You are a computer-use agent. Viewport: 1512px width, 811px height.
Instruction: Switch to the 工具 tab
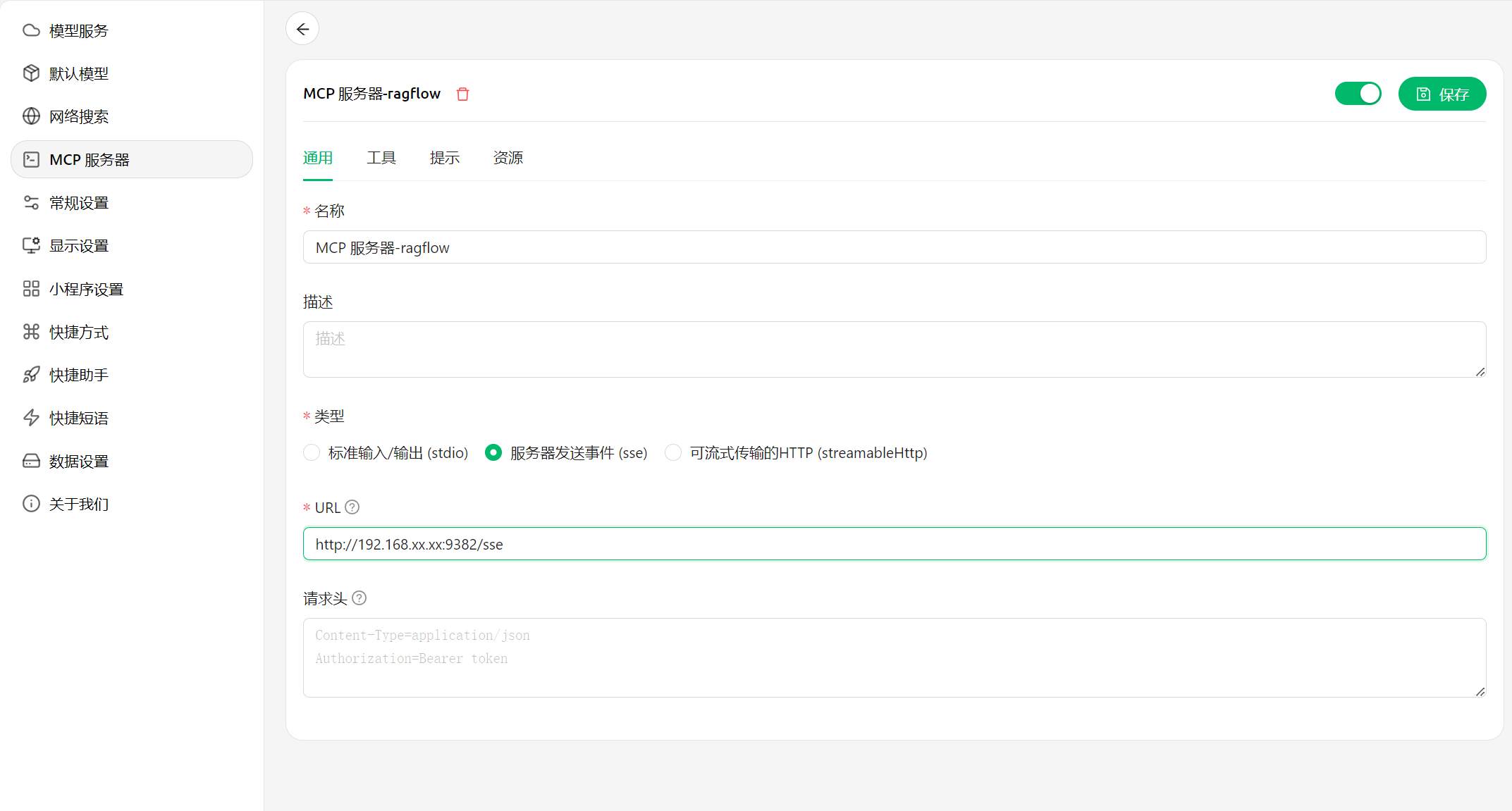[x=381, y=158]
